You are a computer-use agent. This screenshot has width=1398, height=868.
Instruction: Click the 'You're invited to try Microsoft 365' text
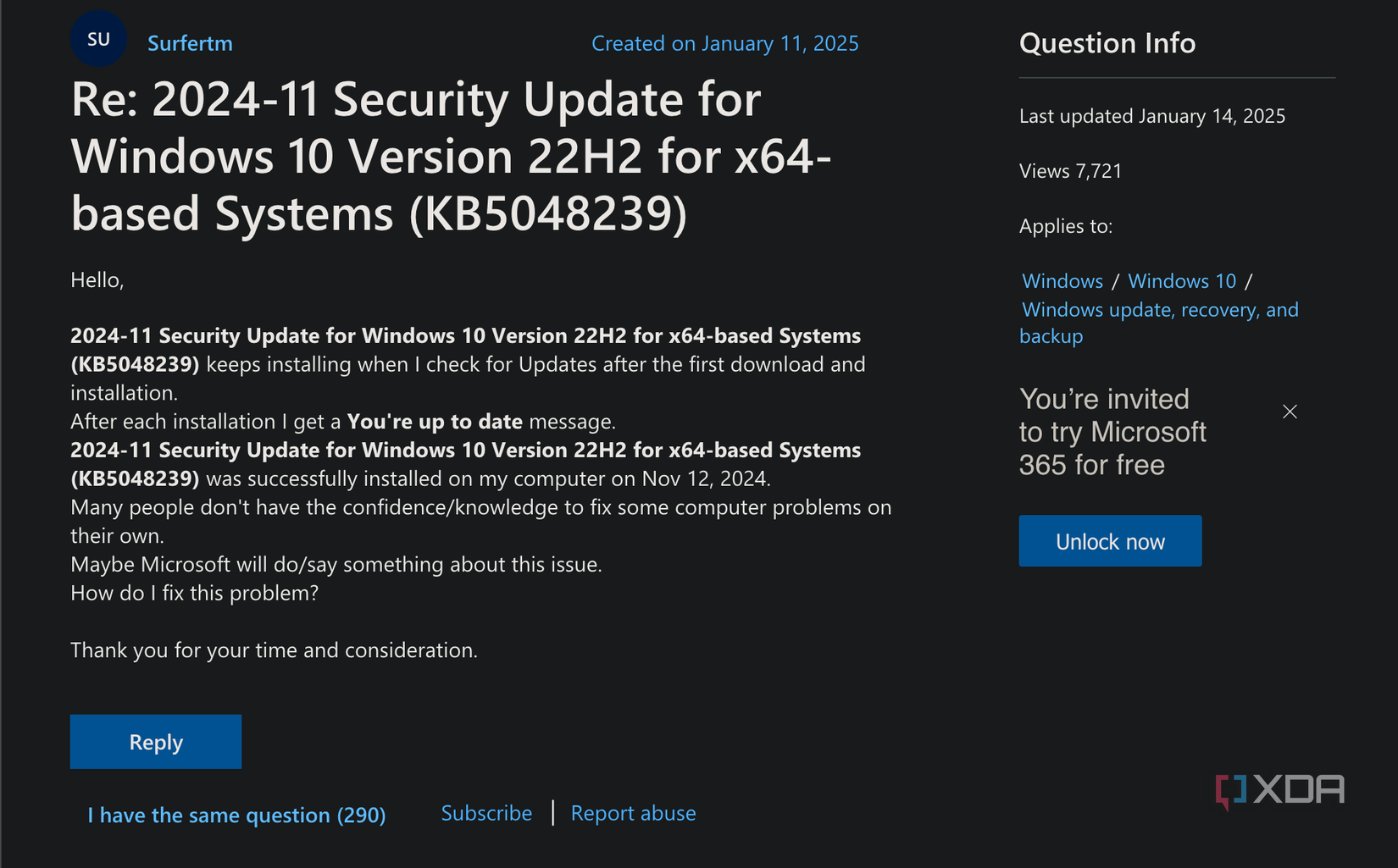[1112, 432]
